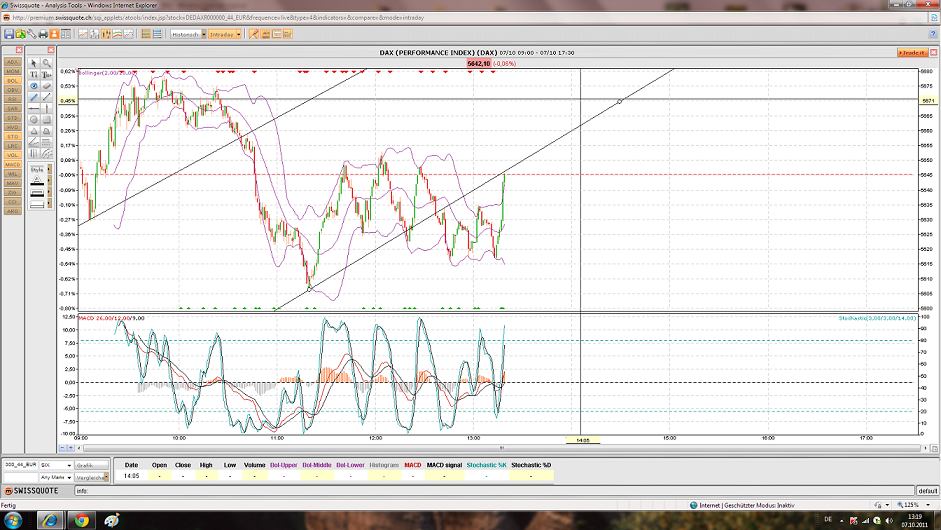Select the thin diagonal line tool
This screenshot has width=941, height=530.
[46, 97]
